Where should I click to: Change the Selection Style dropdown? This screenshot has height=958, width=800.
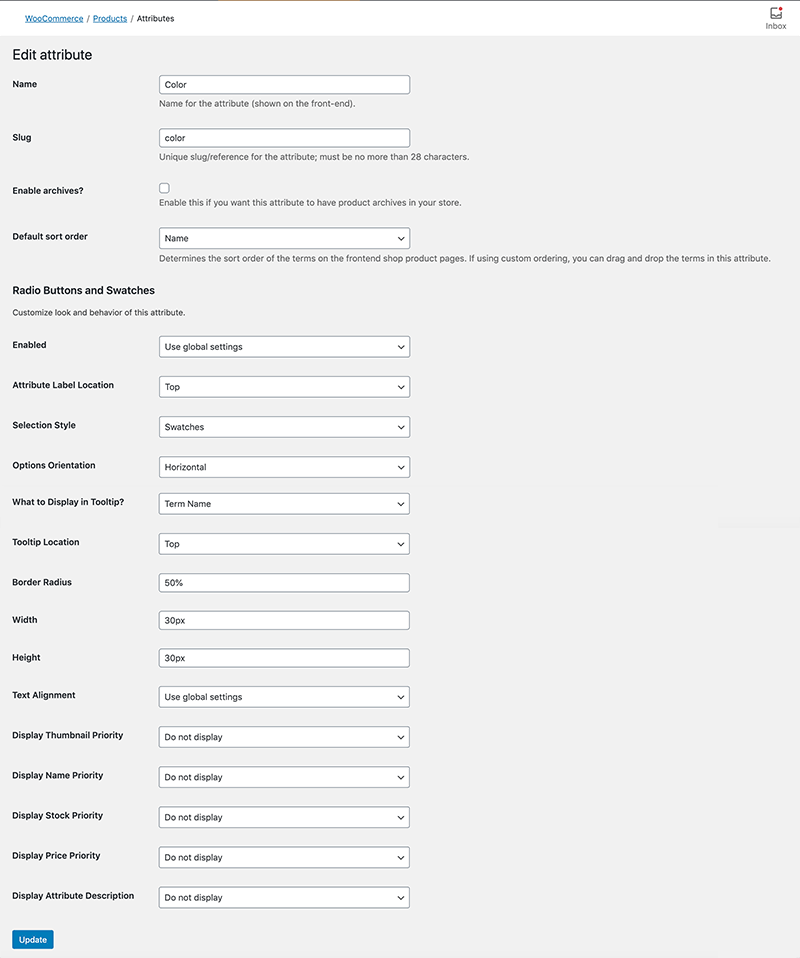(x=284, y=427)
